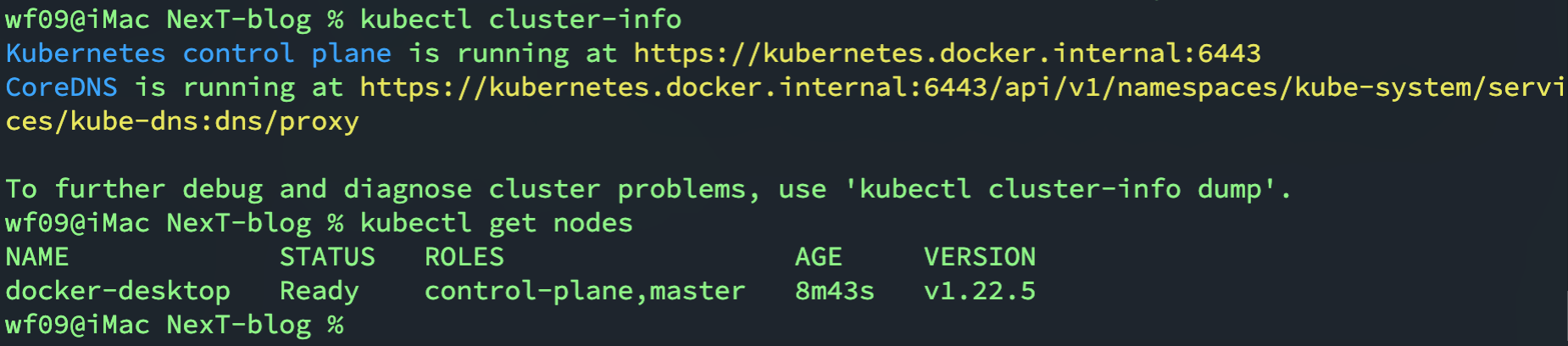Image resolution: width=1568 pixels, height=346 pixels.
Task: Click the 'kubectl cluster-info' command on the first line
Action: pyautogui.click(x=520, y=20)
